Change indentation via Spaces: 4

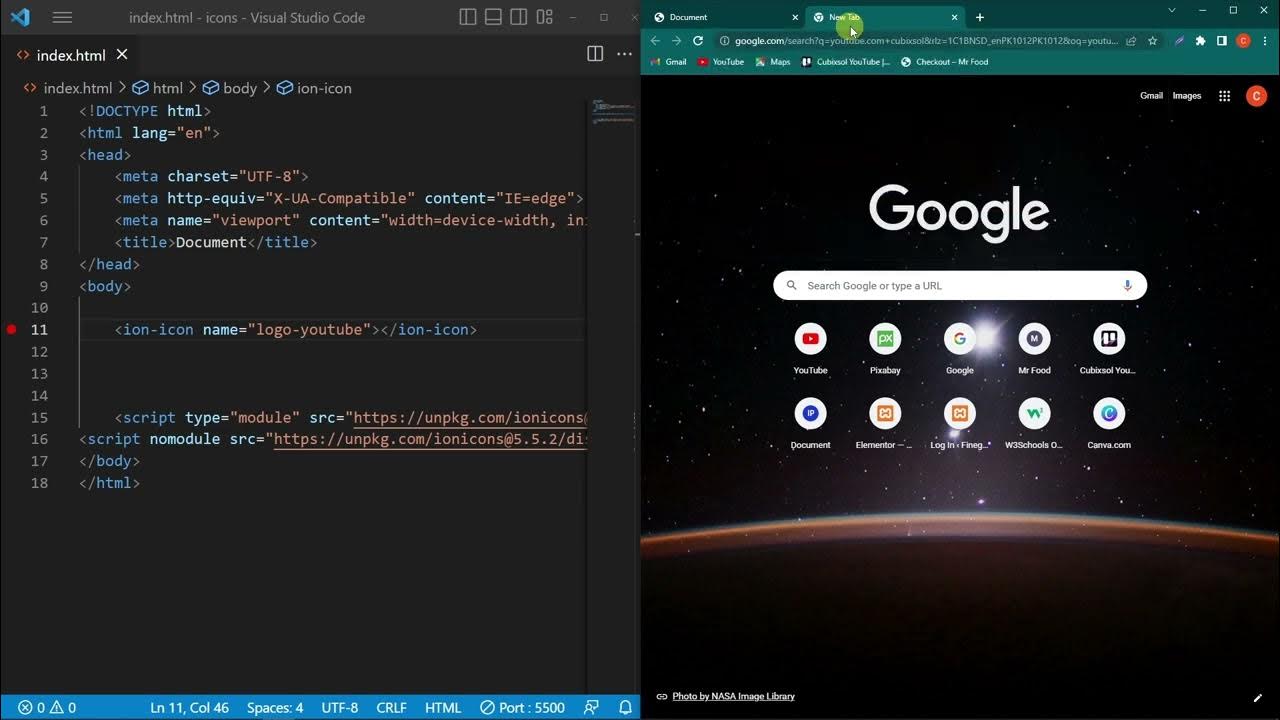(275, 707)
